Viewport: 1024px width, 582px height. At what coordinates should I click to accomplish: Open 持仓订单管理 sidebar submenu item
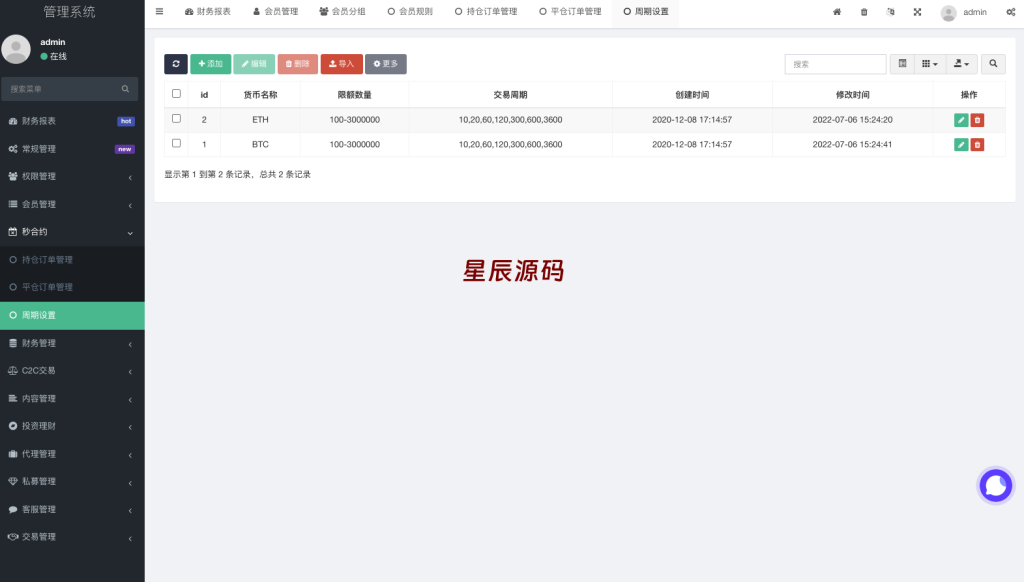click(x=72, y=260)
